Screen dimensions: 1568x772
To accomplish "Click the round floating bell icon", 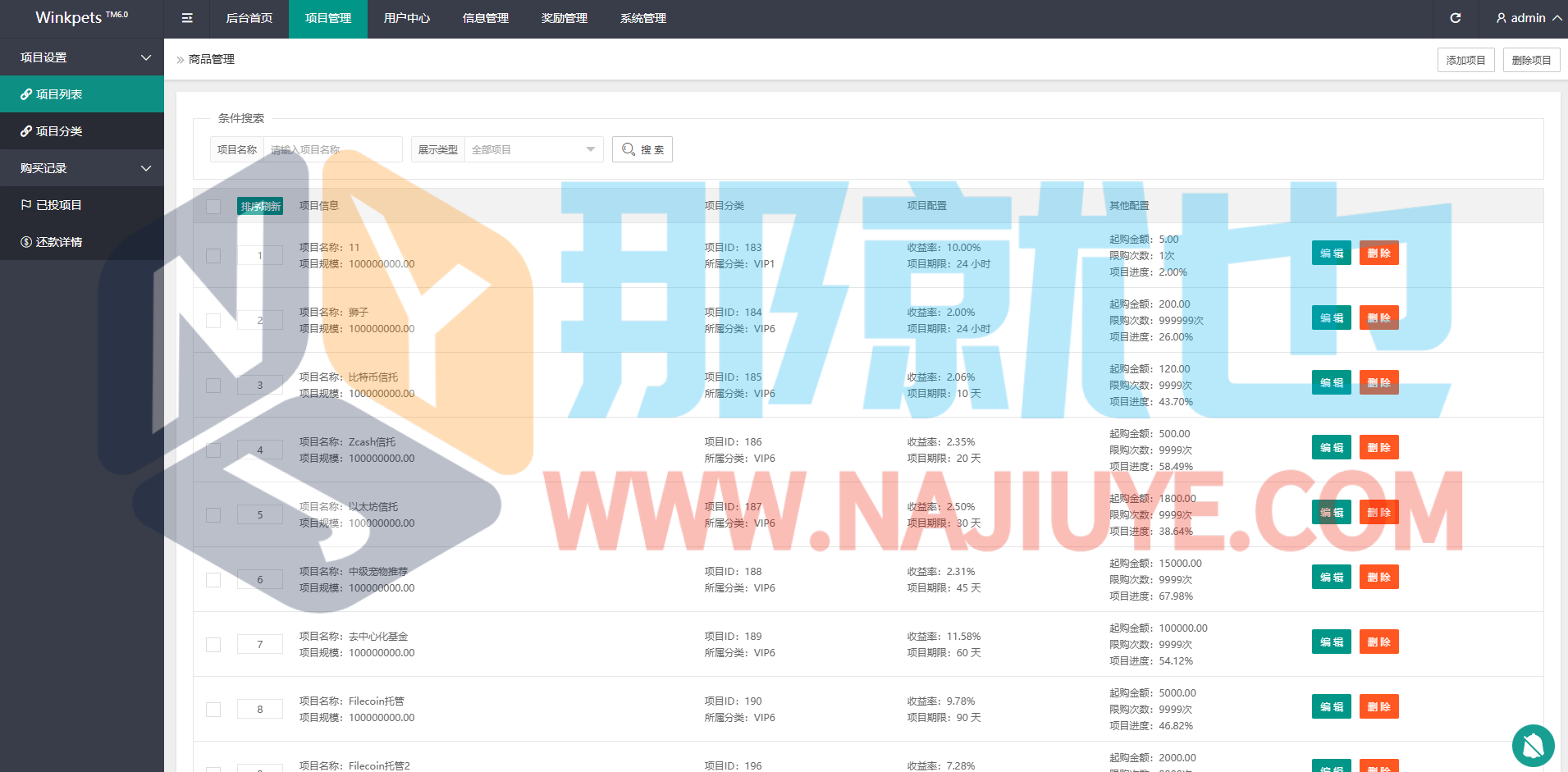I will [x=1533, y=745].
